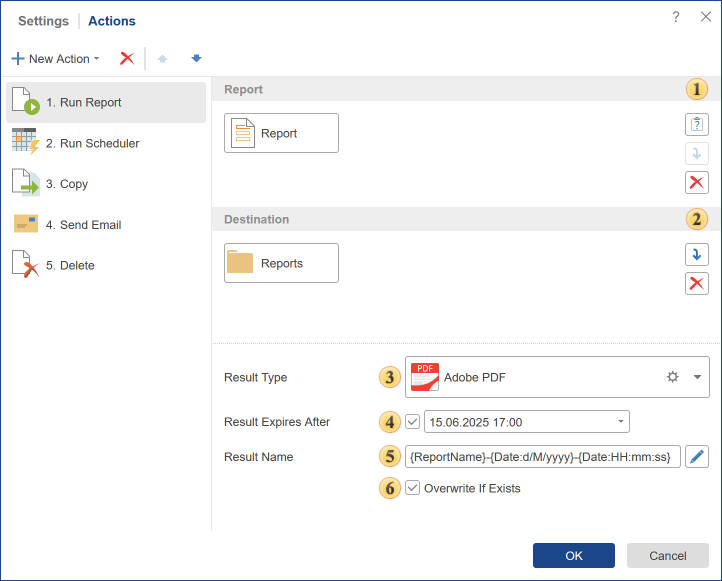722x581 pixels.
Task: Remove the destination using red X button
Action: pos(697,283)
